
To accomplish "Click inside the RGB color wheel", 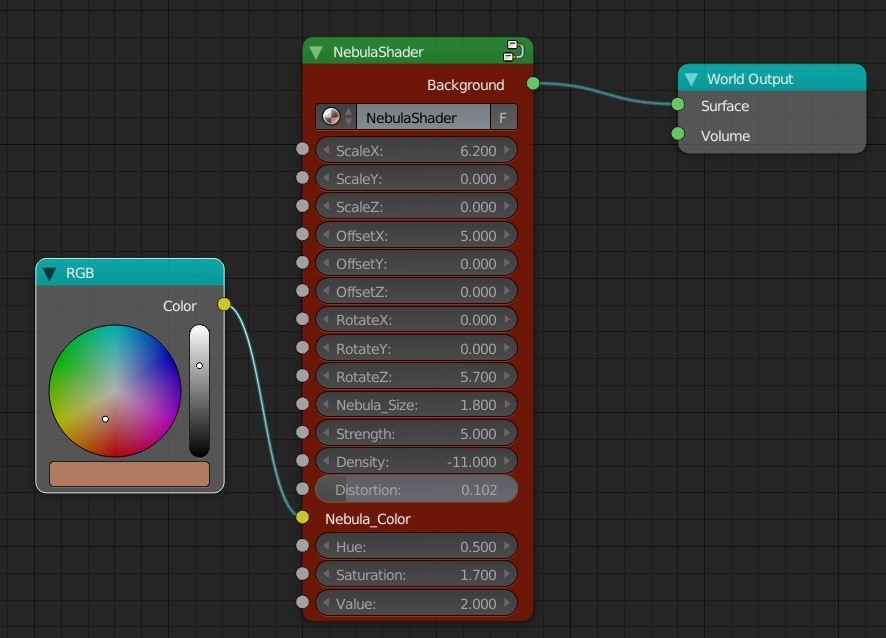I will coord(115,390).
